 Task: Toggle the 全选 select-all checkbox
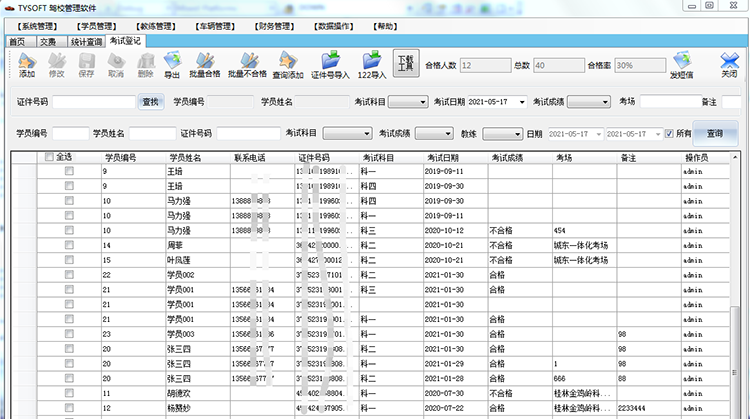50,157
